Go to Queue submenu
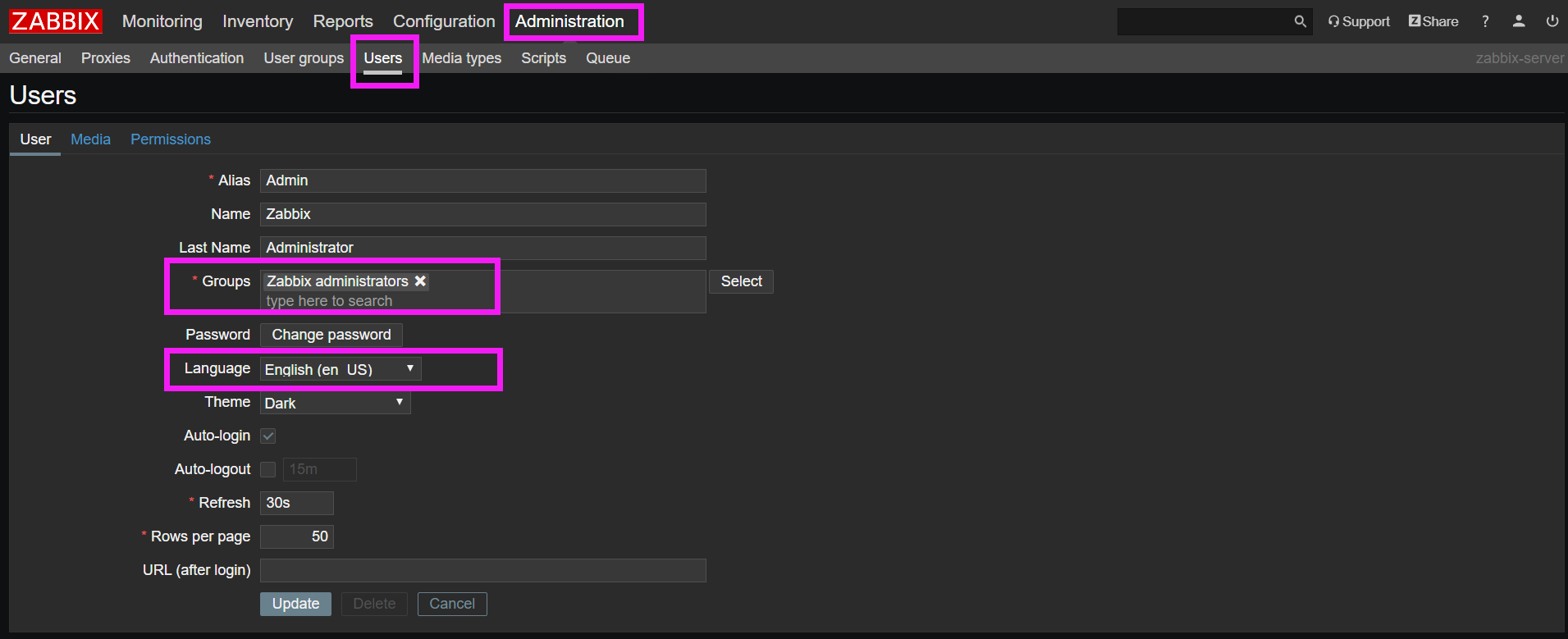Screen dimensions: 1568x639 coord(608,58)
